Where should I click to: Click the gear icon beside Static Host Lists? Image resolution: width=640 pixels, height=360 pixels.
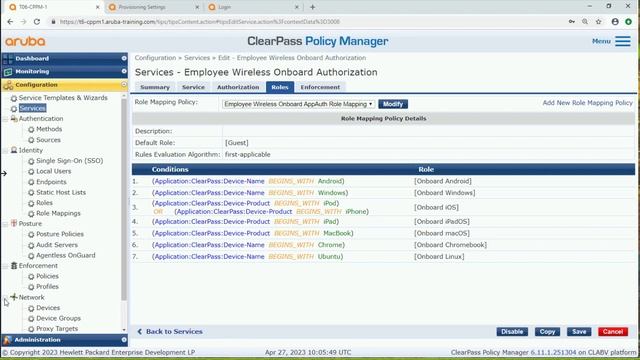click(x=31, y=193)
